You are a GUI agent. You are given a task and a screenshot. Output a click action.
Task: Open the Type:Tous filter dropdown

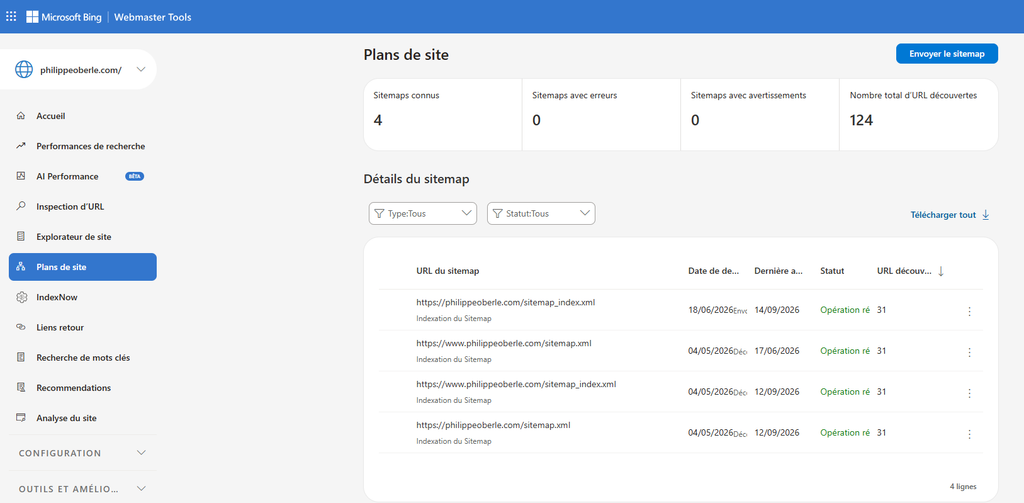[x=423, y=214]
